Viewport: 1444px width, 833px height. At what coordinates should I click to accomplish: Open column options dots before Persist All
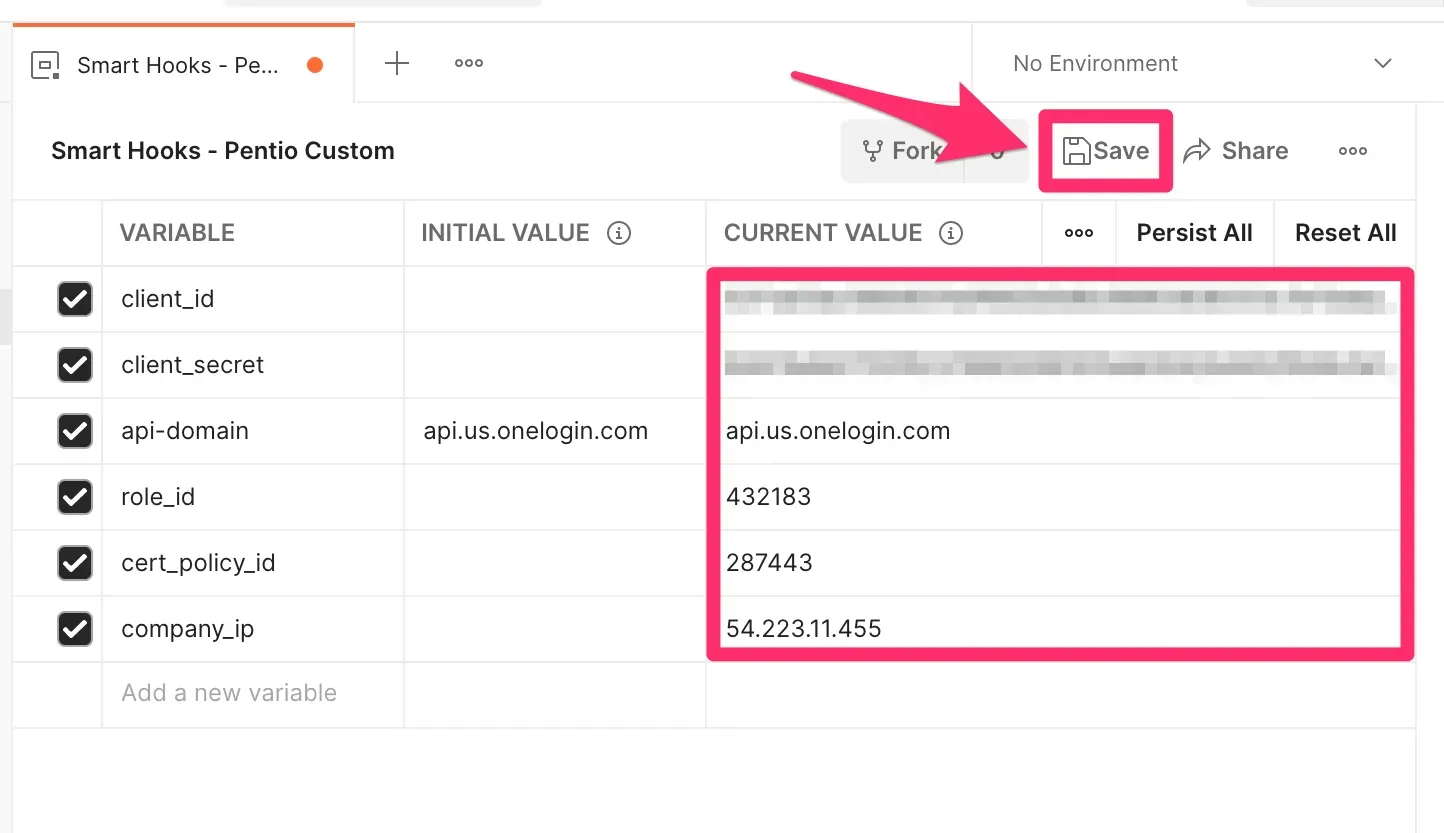1078,233
